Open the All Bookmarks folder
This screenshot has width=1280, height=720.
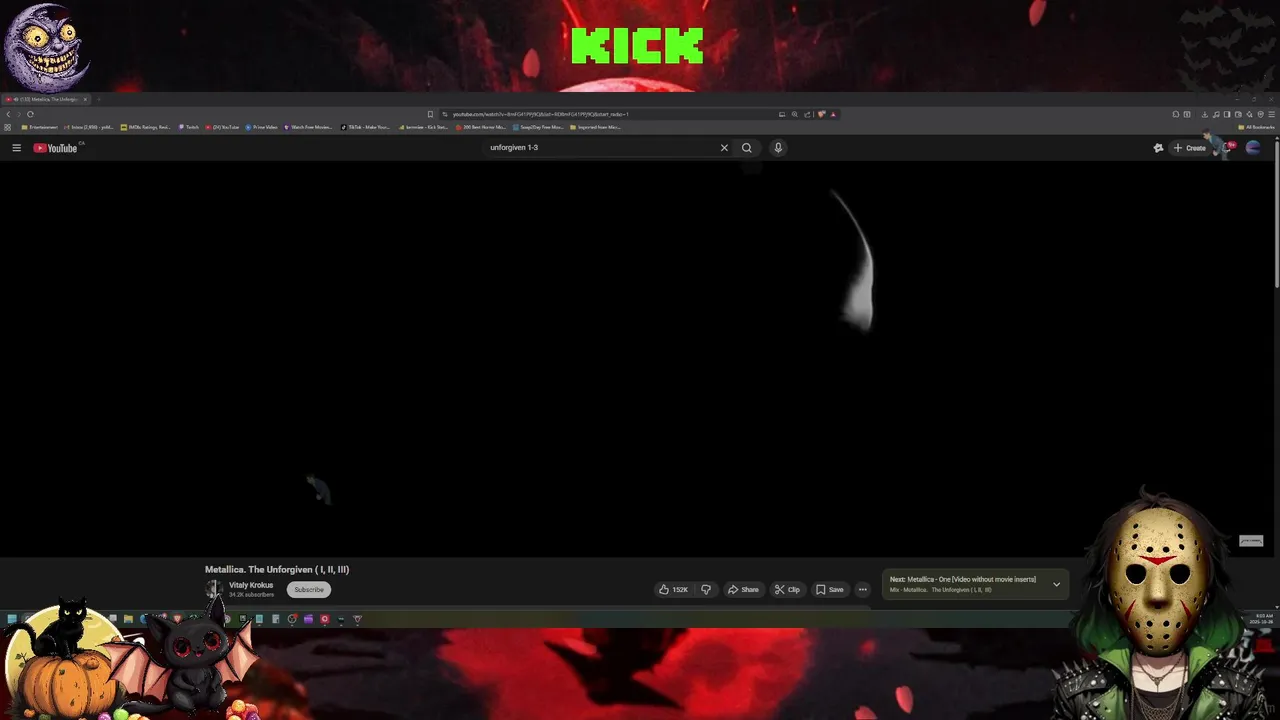point(1257,127)
